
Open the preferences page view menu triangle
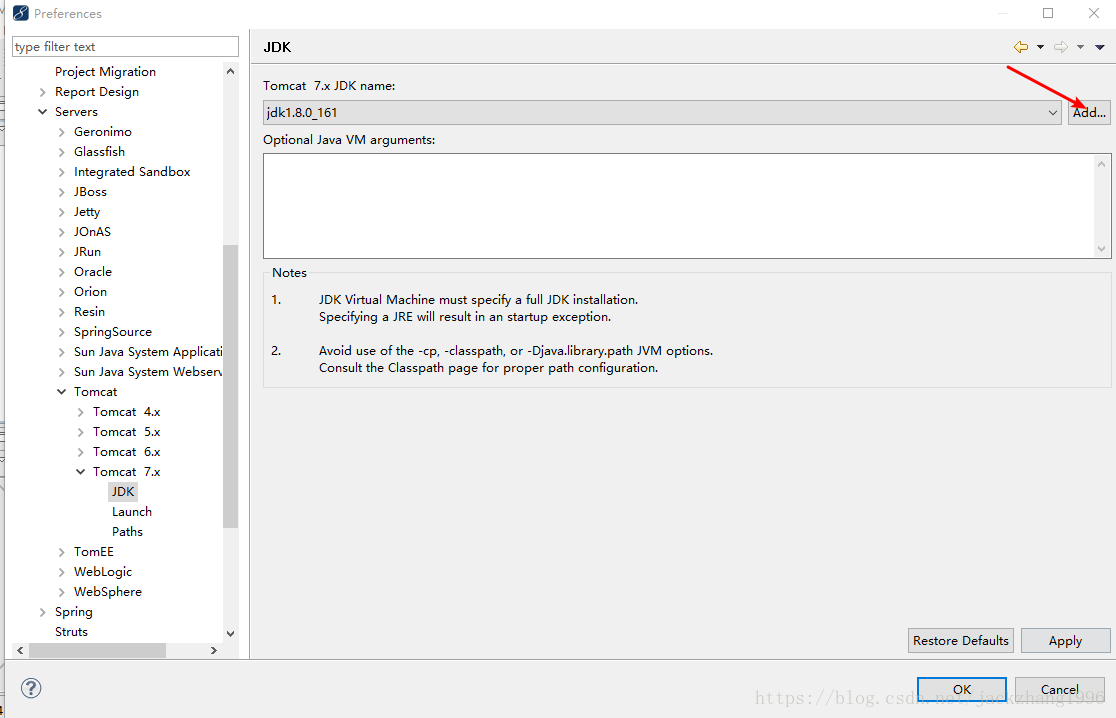pyautogui.click(x=1100, y=47)
